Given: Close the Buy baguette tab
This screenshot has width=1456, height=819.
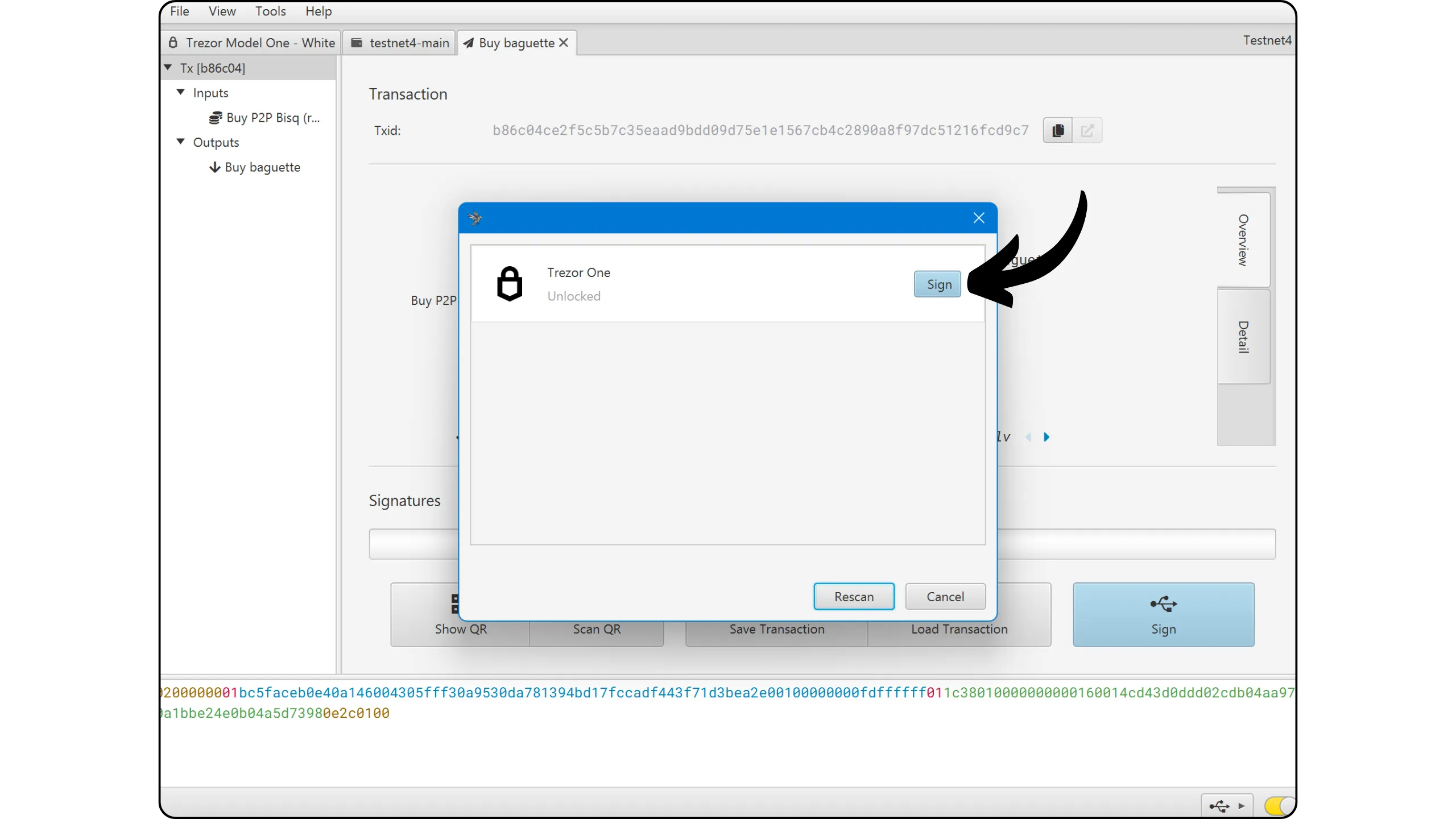Looking at the screenshot, I should (564, 43).
